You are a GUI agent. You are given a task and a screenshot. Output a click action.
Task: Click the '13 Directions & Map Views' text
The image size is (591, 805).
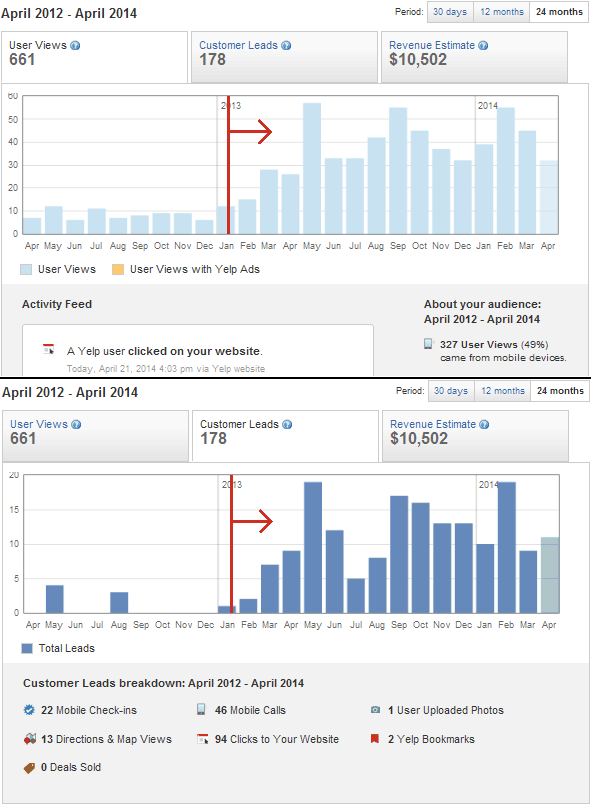106,739
